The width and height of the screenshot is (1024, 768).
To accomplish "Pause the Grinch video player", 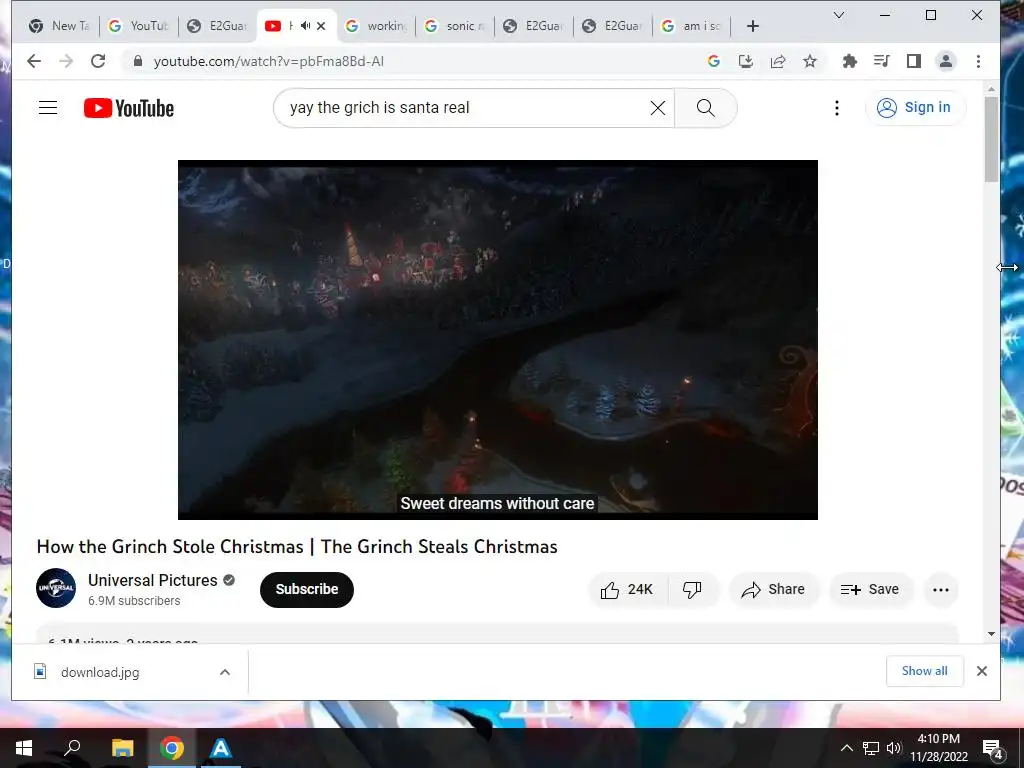I will click(x=498, y=340).
